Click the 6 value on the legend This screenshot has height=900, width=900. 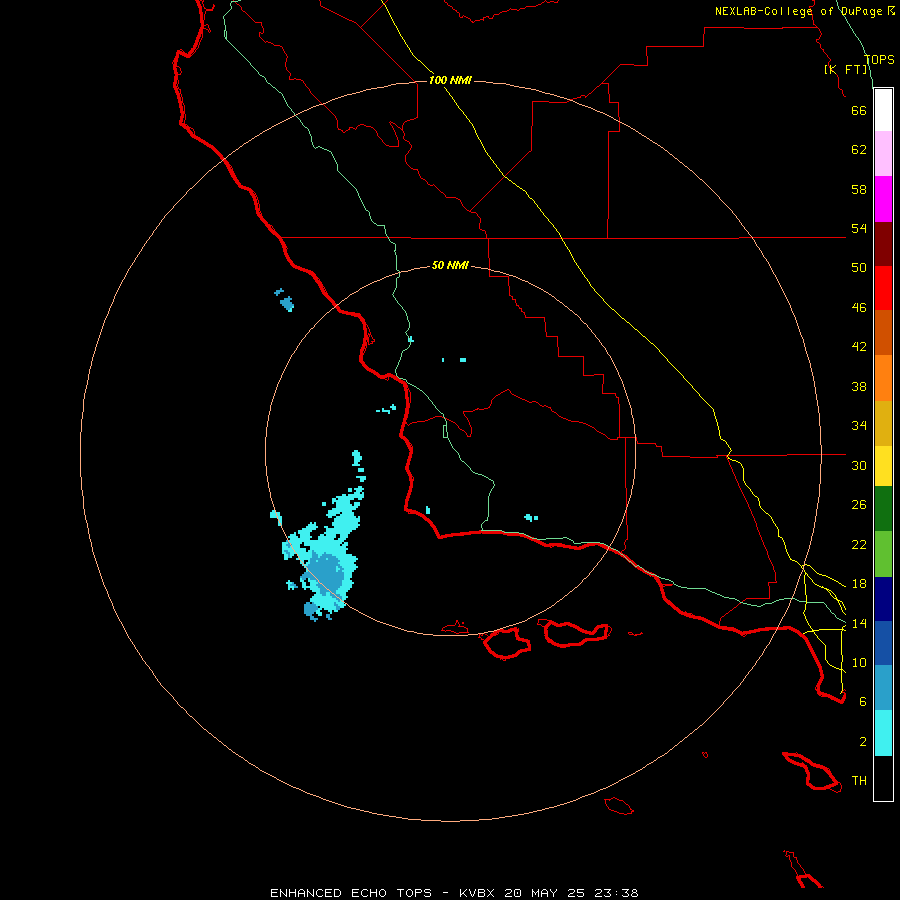863,702
